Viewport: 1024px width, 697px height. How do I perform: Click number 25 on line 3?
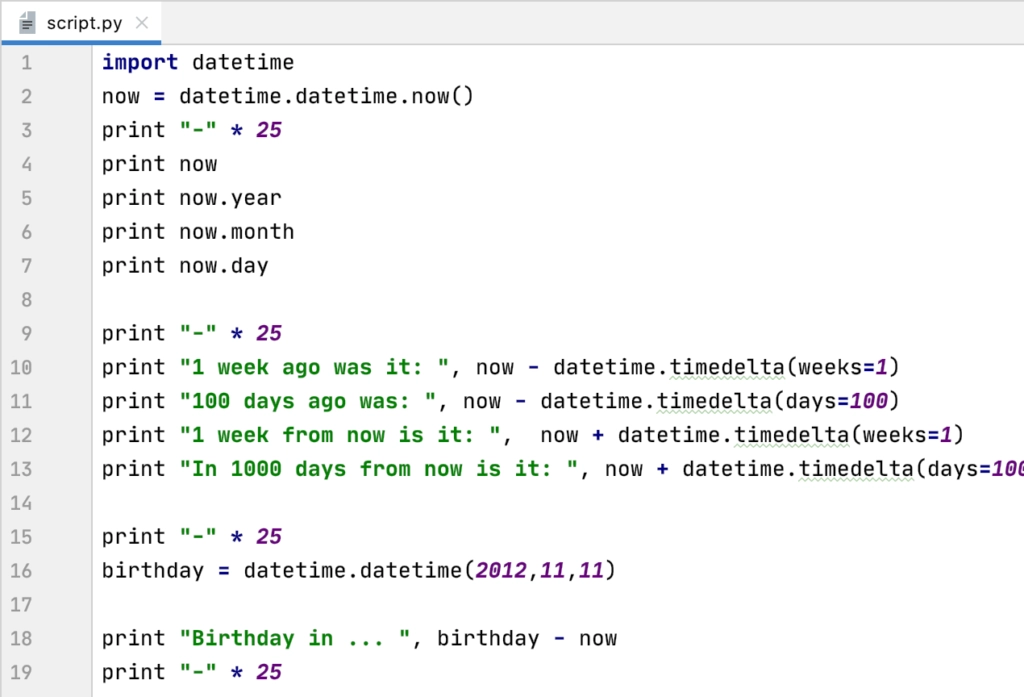point(269,130)
